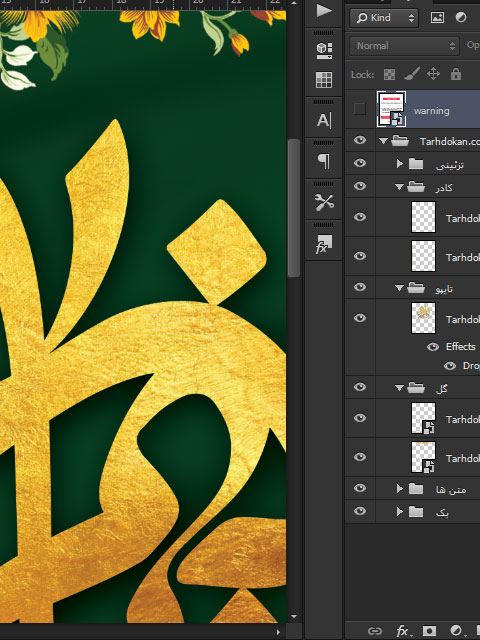Open the Character panel icon
Screen dimensions: 480x640
click(324, 120)
